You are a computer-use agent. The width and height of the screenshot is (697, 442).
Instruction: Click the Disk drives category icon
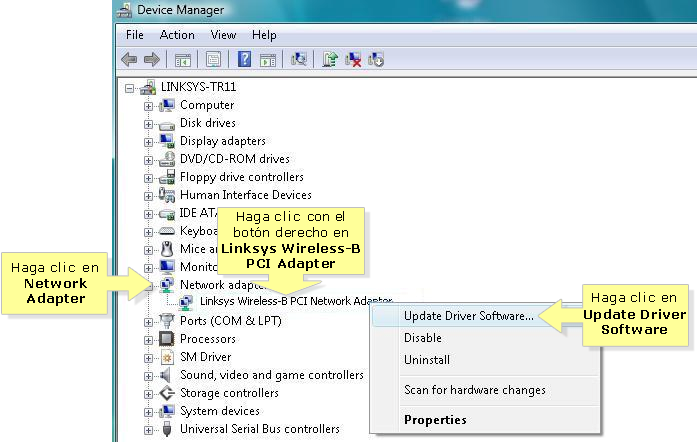pos(167,125)
